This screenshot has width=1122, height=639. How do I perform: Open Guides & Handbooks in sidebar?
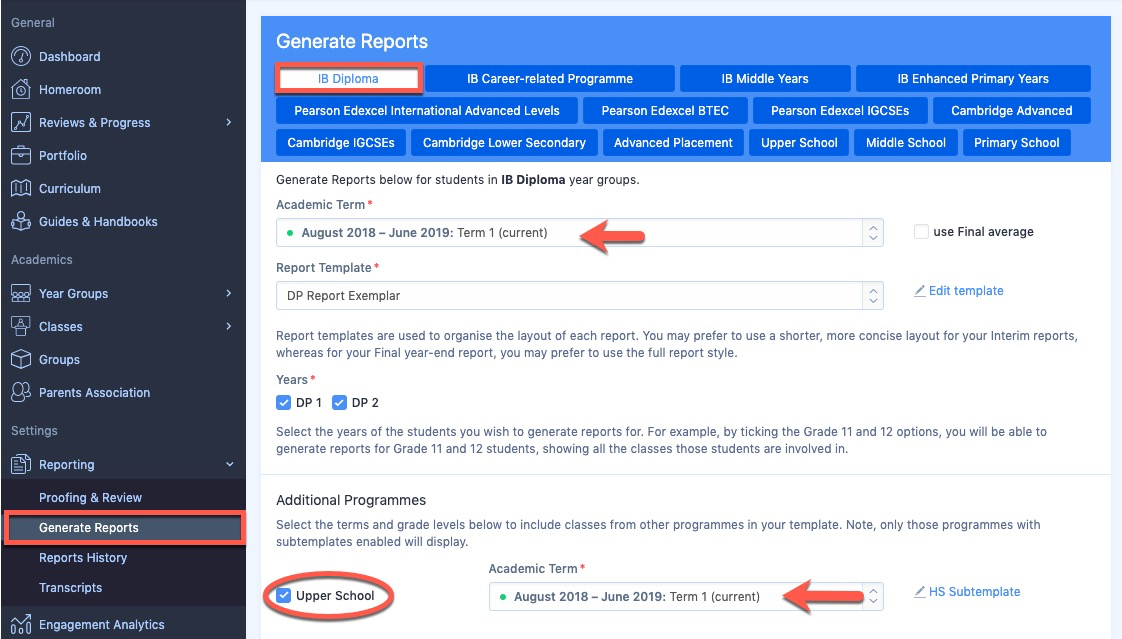pos(98,221)
